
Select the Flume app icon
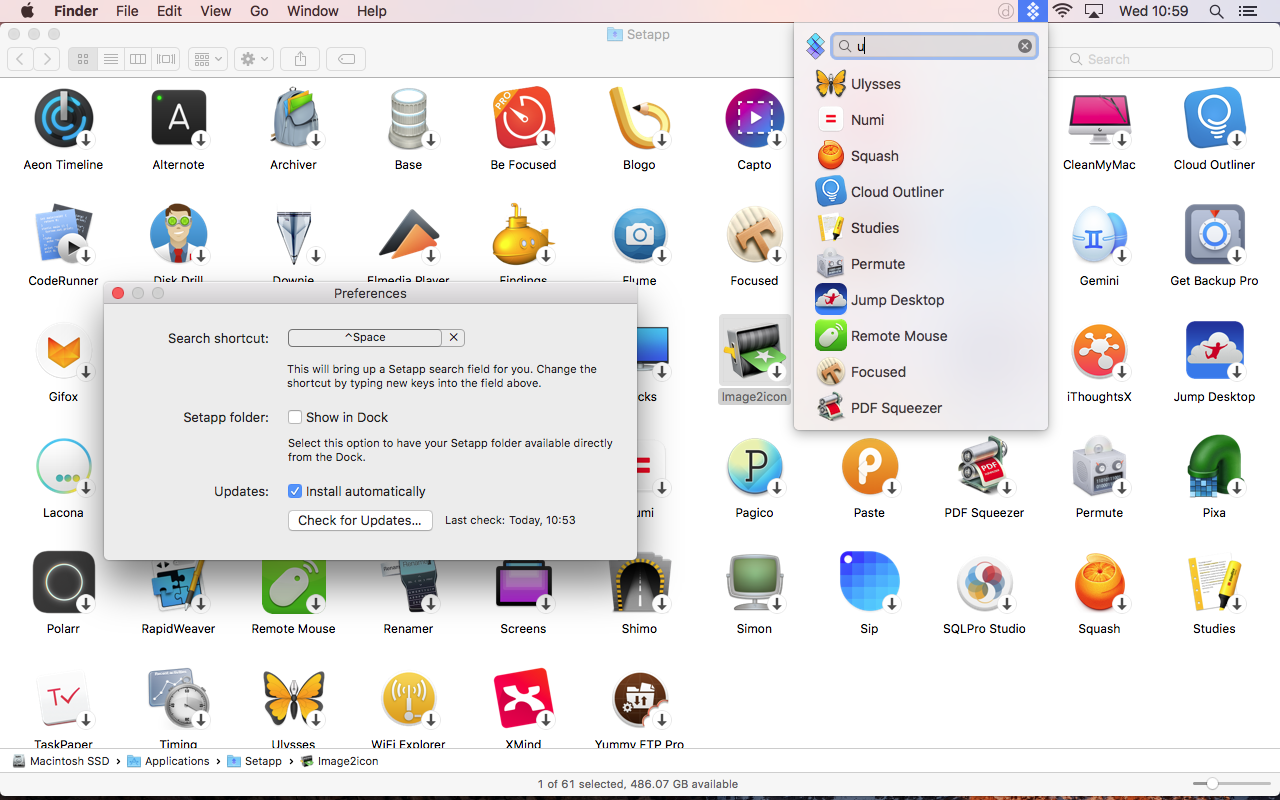639,234
